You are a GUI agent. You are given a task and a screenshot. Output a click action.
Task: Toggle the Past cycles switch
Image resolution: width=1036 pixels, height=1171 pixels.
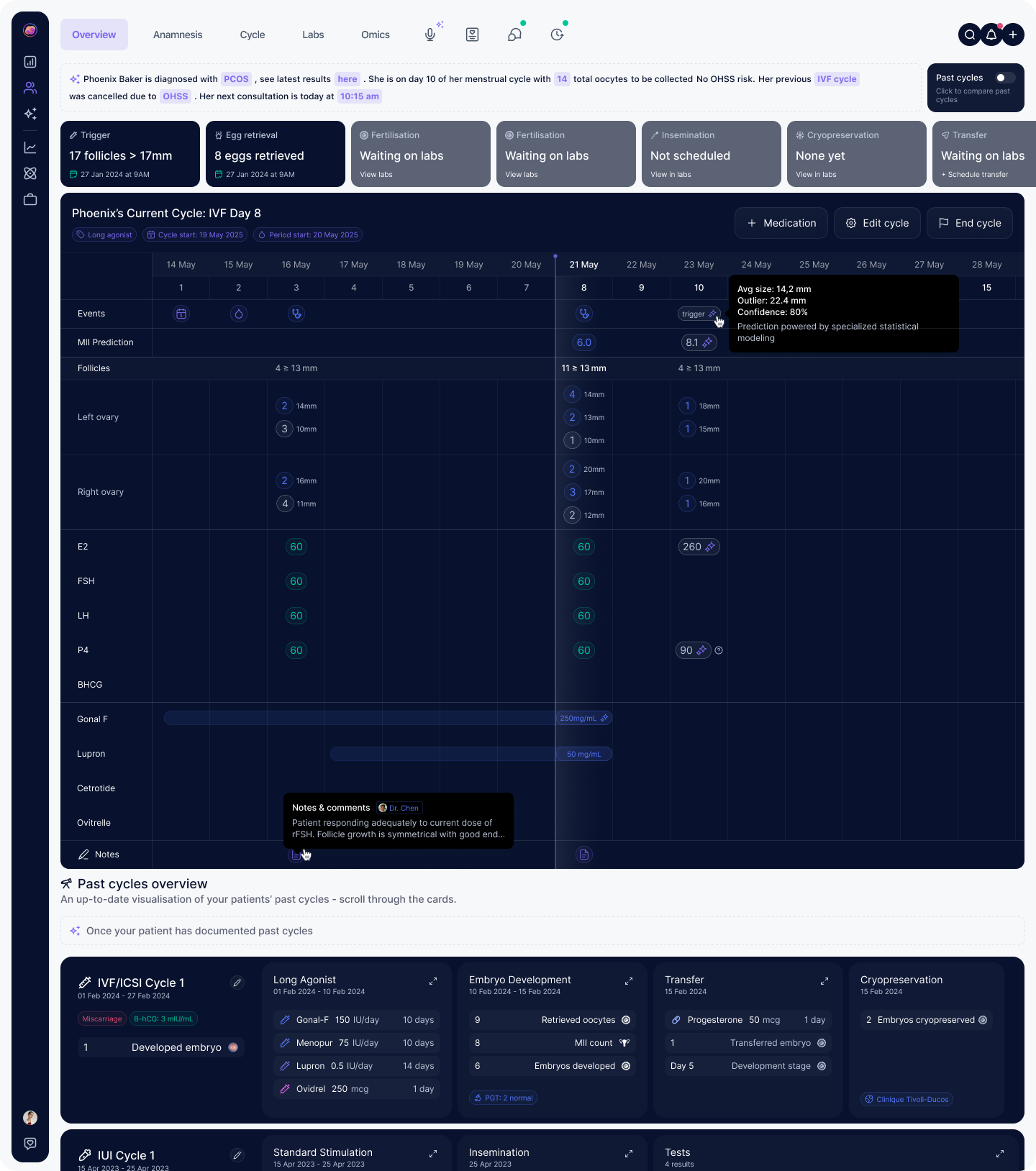(x=1004, y=78)
